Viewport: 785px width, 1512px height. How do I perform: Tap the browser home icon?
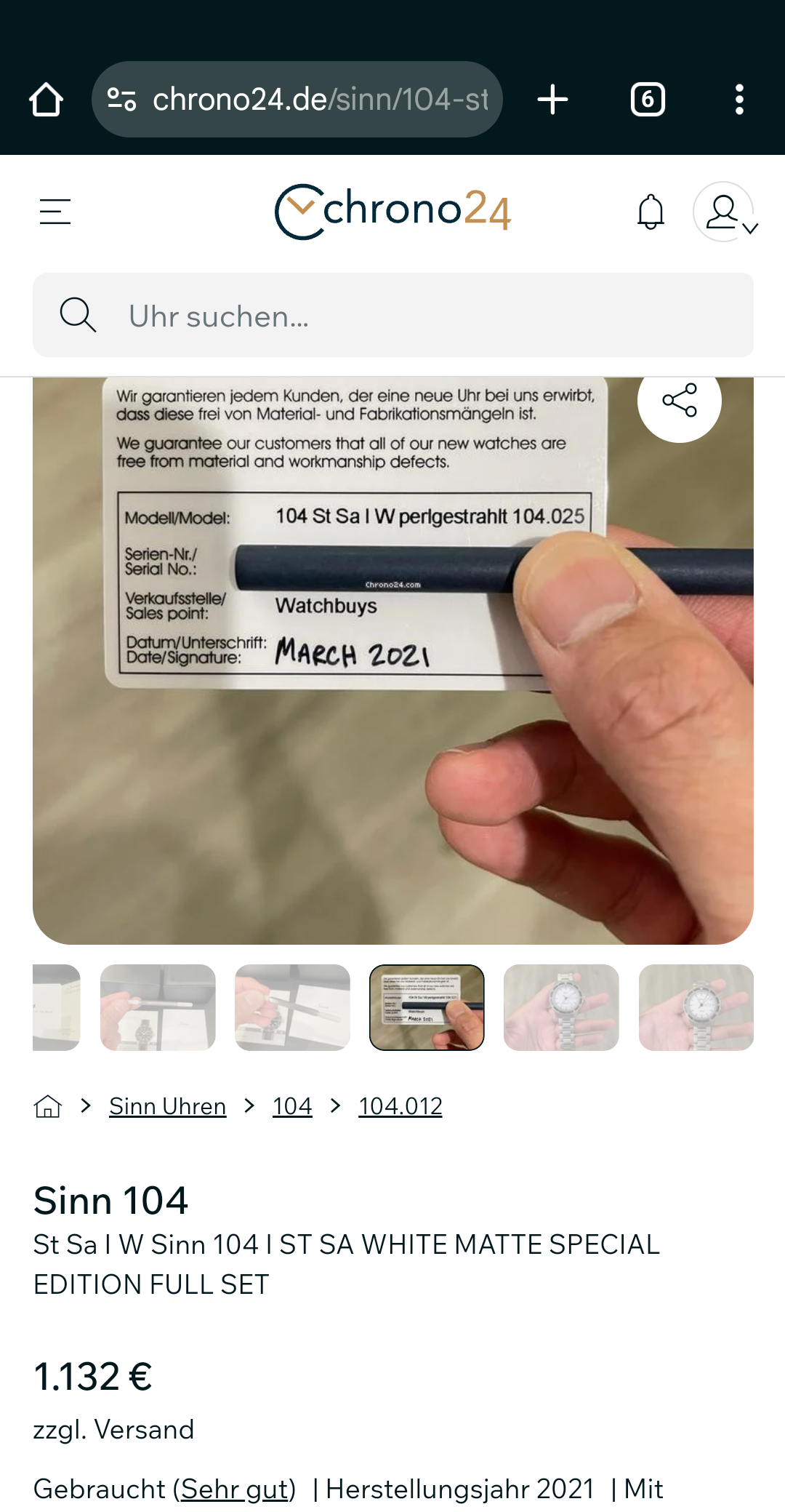click(47, 100)
